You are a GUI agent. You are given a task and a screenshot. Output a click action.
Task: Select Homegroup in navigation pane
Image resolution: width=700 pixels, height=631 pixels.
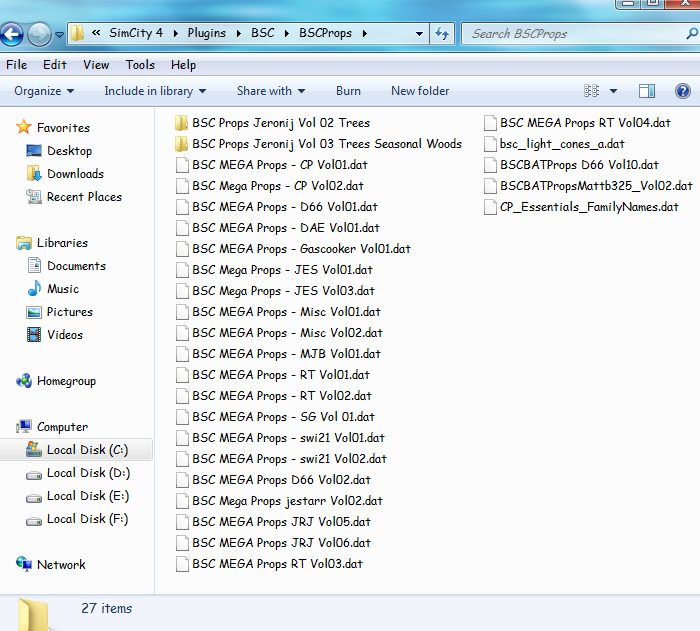pos(67,381)
